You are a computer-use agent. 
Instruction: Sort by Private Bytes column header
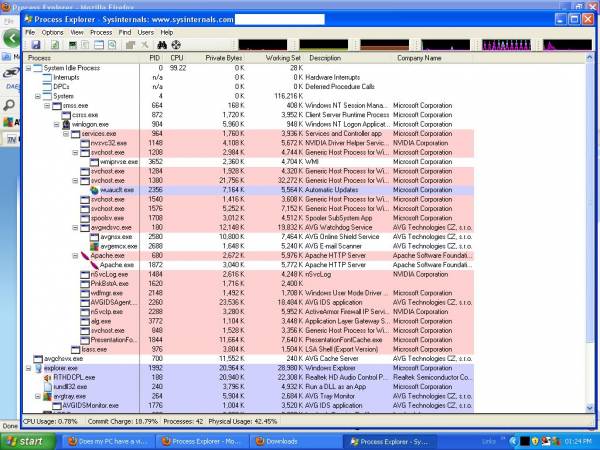[216, 58]
